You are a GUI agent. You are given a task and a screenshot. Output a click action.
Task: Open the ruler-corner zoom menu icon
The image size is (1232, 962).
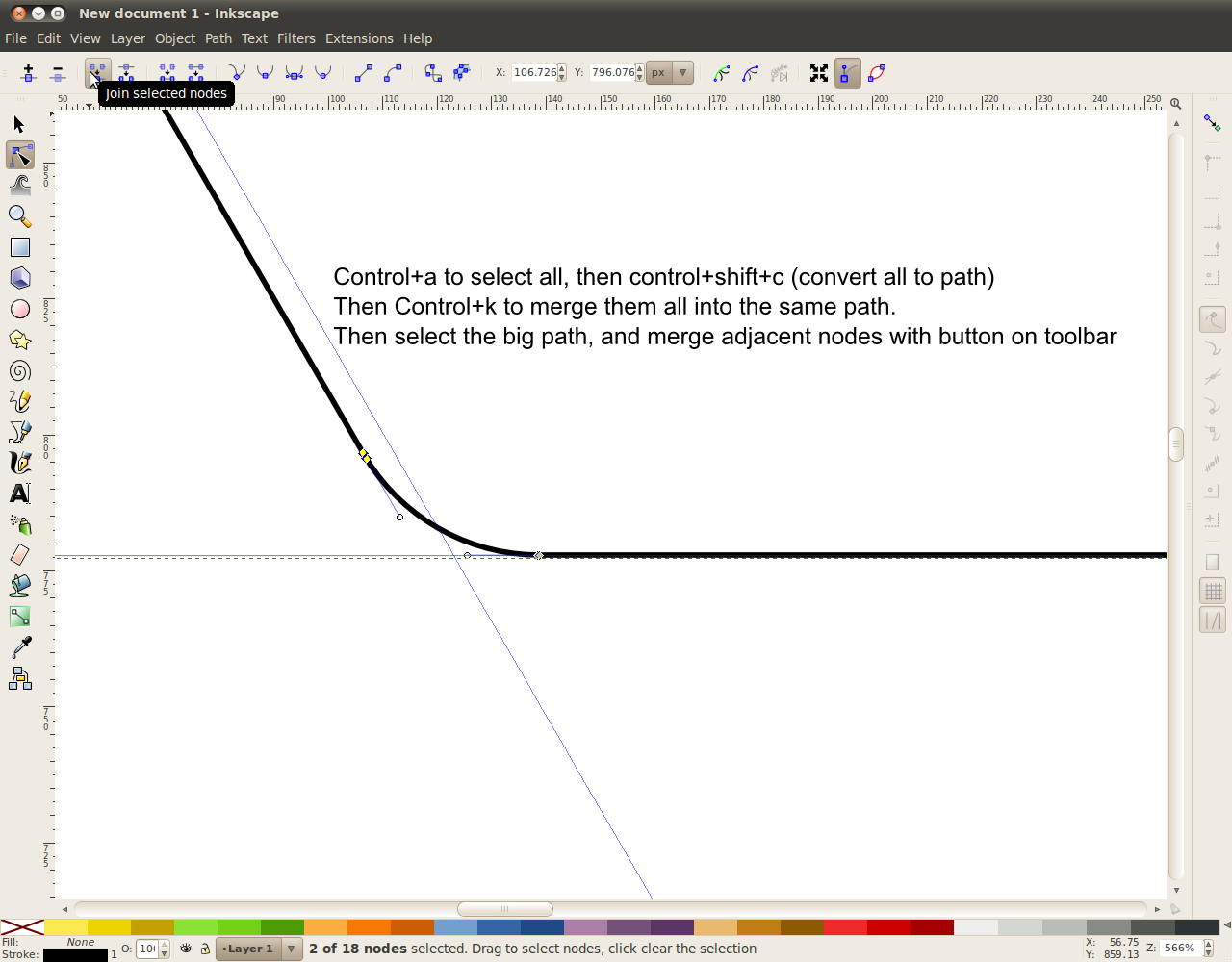[1176, 103]
